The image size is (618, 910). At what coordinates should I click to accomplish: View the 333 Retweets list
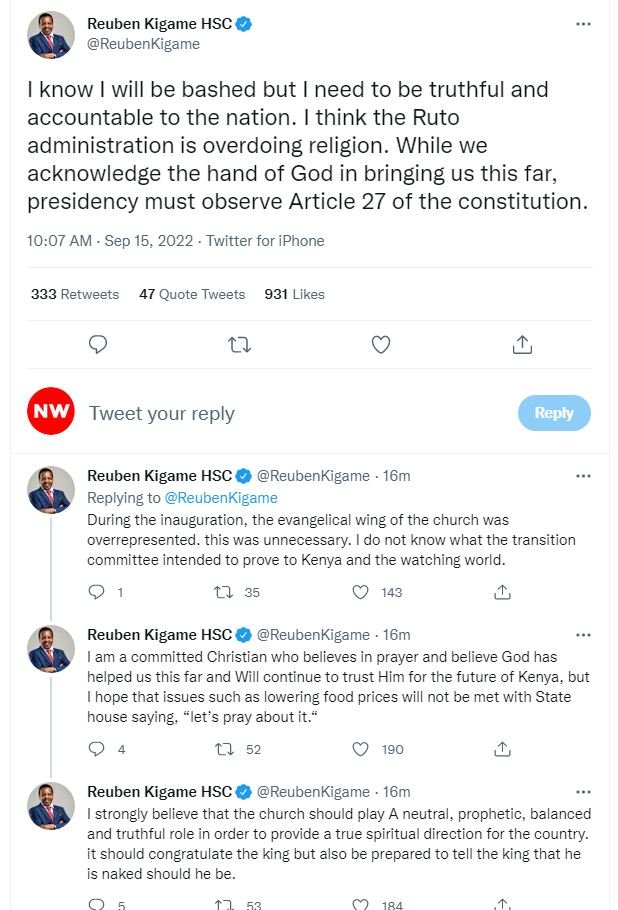[74, 294]
